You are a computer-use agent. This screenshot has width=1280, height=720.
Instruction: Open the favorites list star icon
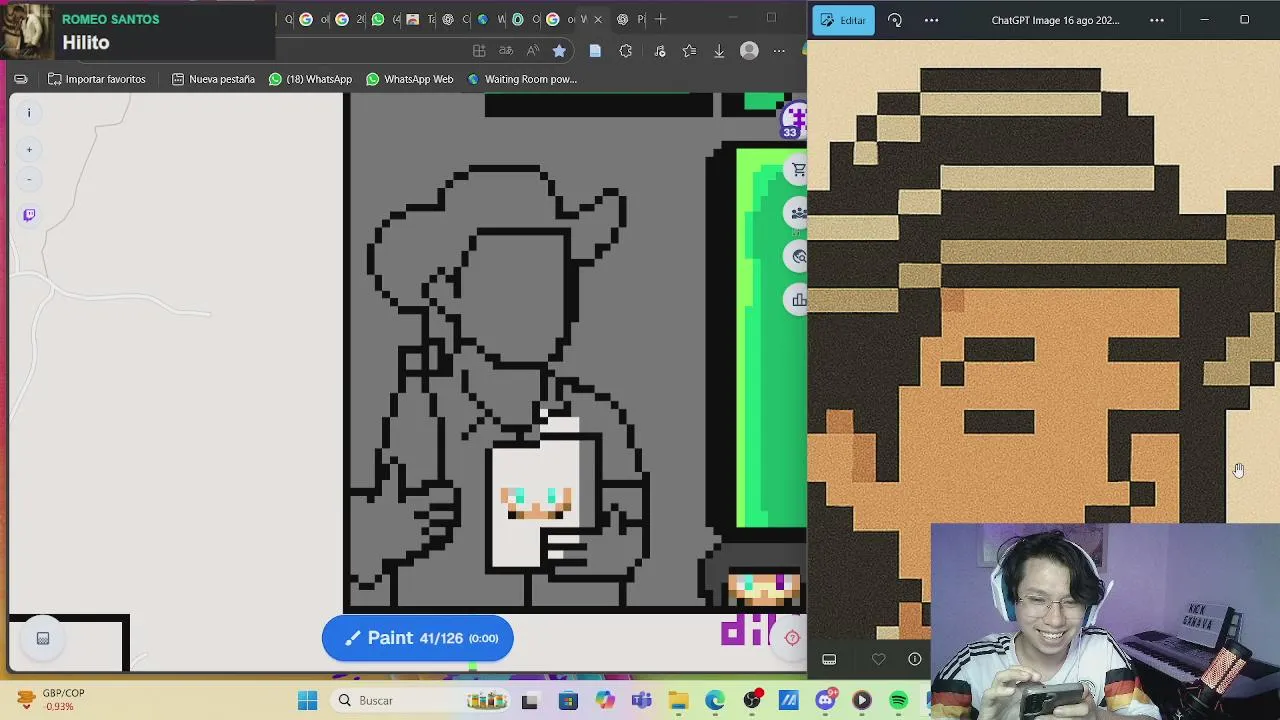(x=689, y=51)
